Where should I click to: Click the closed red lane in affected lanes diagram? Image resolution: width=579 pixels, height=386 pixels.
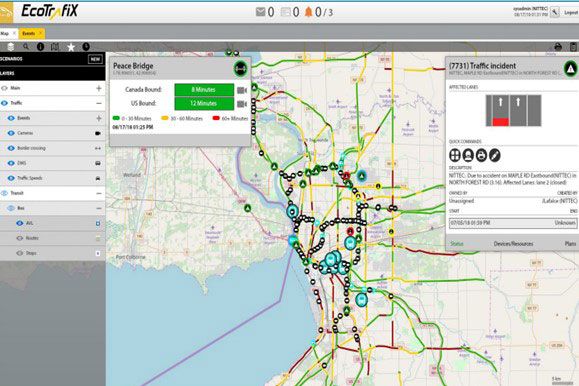[501, 122]
